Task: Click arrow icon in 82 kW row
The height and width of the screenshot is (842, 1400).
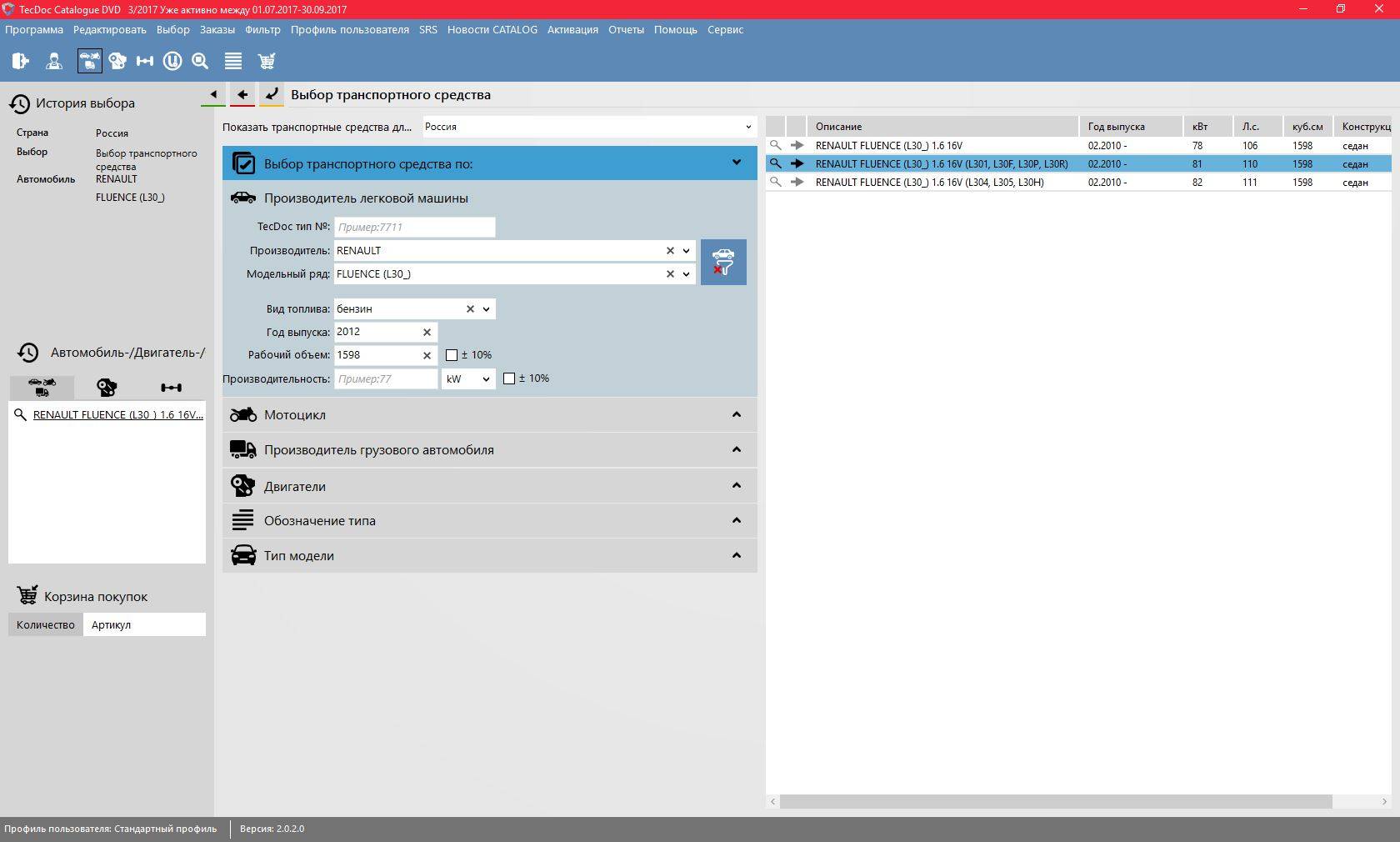Action: pos(797,182)
